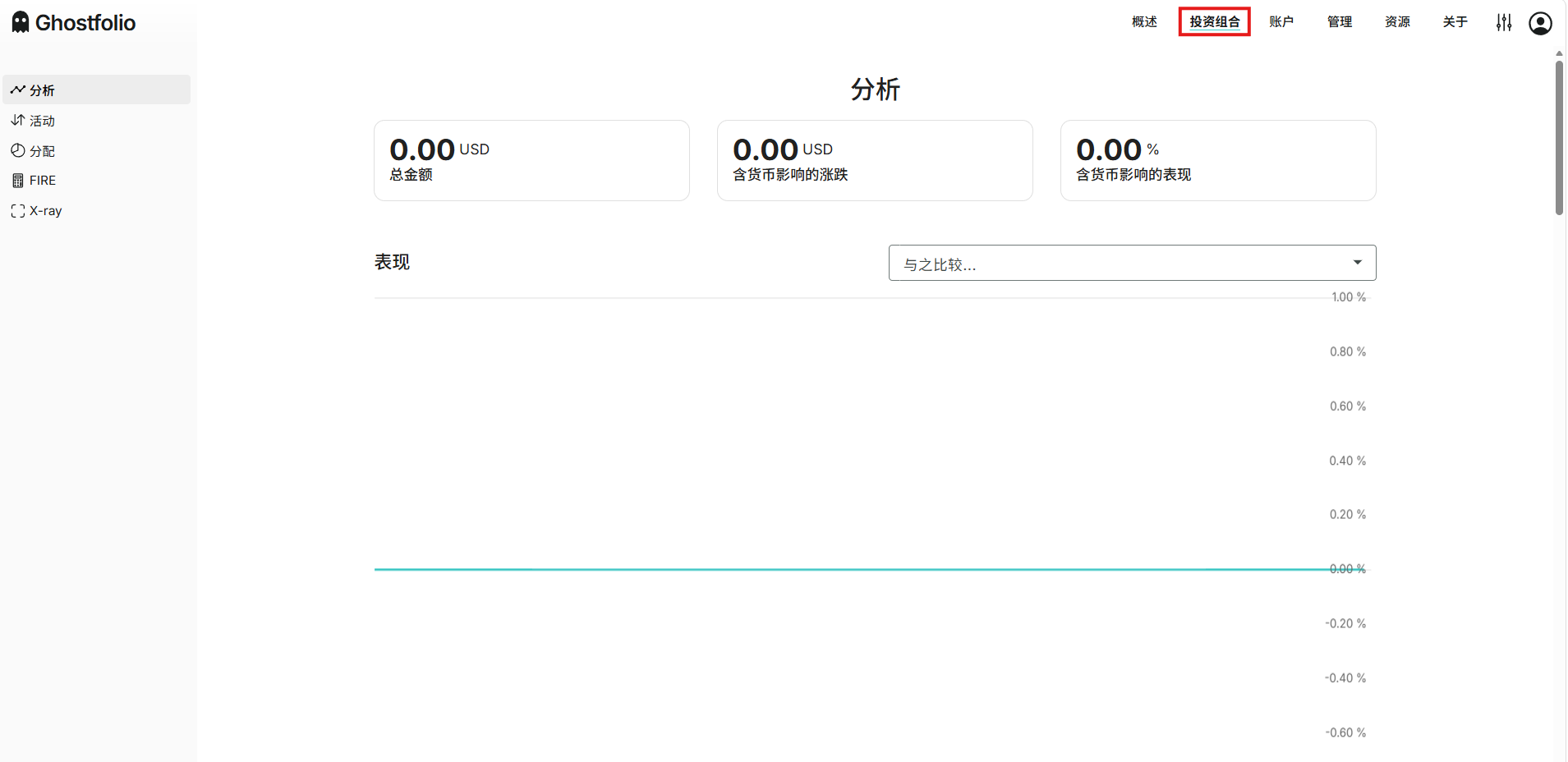Open the user account avatar menu
The image size is (1568, 762).
[x=1540, y=23]
